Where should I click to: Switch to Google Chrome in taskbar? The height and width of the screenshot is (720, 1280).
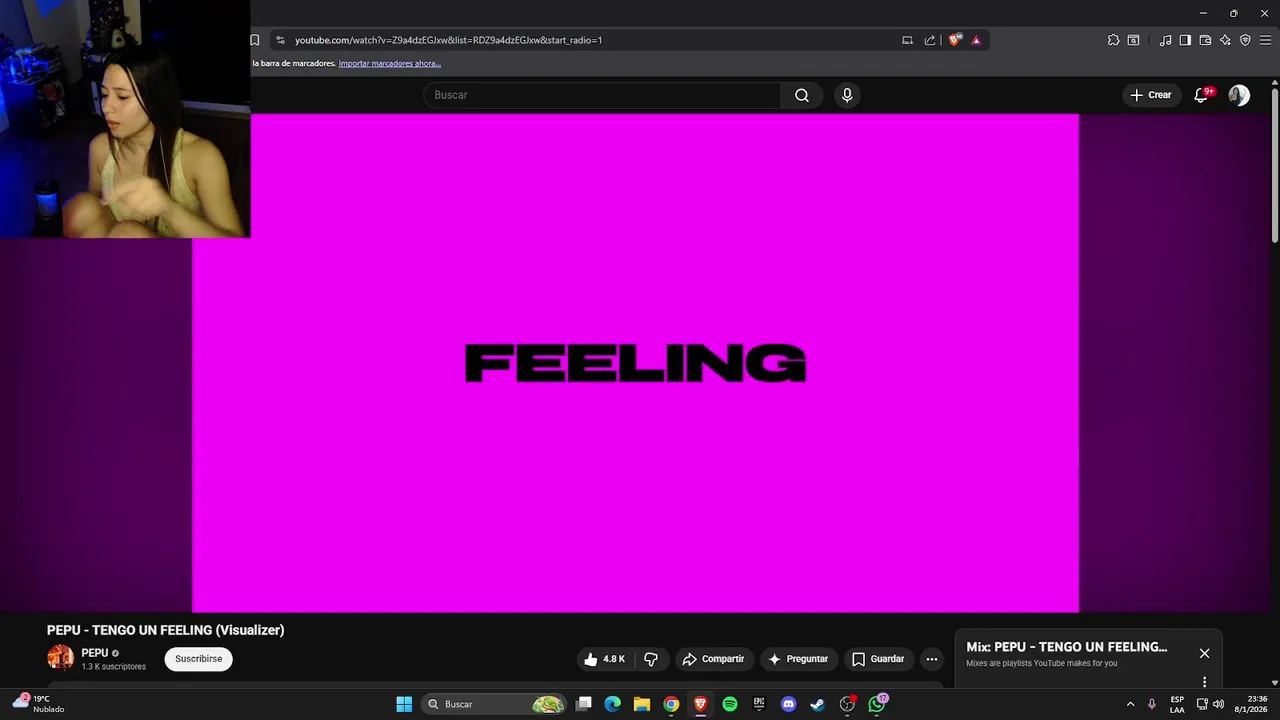671,704
